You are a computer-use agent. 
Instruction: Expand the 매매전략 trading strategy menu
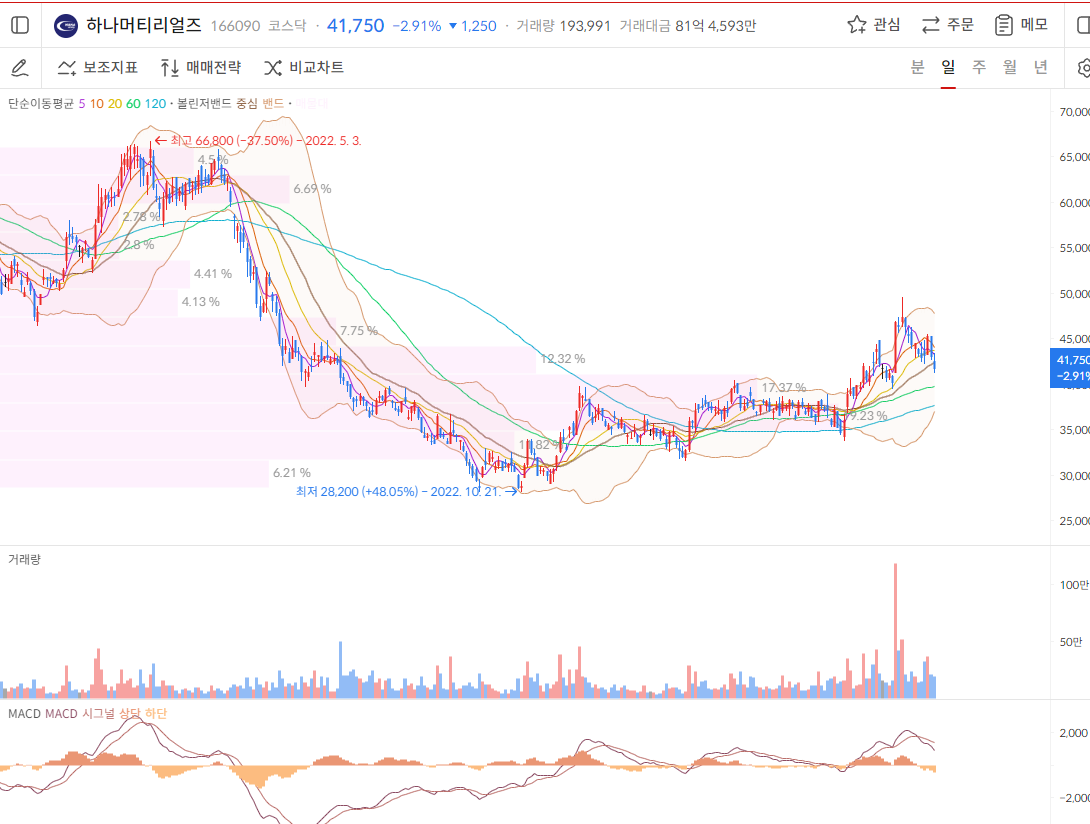coord(201,68)
